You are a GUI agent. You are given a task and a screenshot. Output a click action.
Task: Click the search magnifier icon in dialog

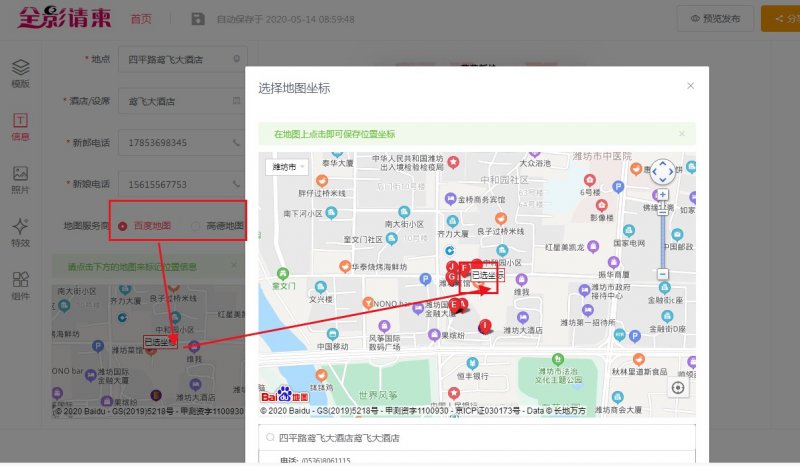(270, 437)
